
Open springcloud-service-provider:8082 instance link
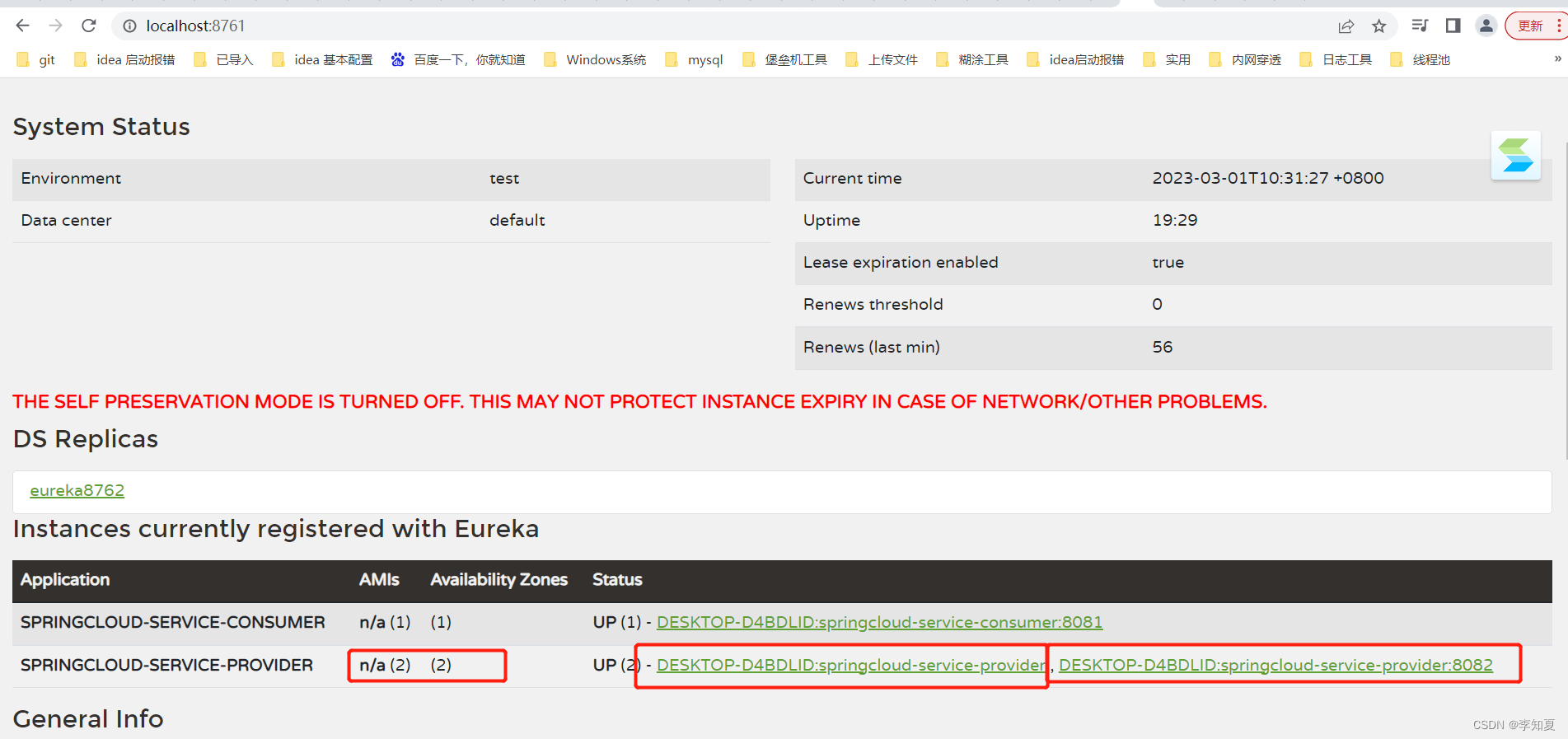click(1275, 665)
